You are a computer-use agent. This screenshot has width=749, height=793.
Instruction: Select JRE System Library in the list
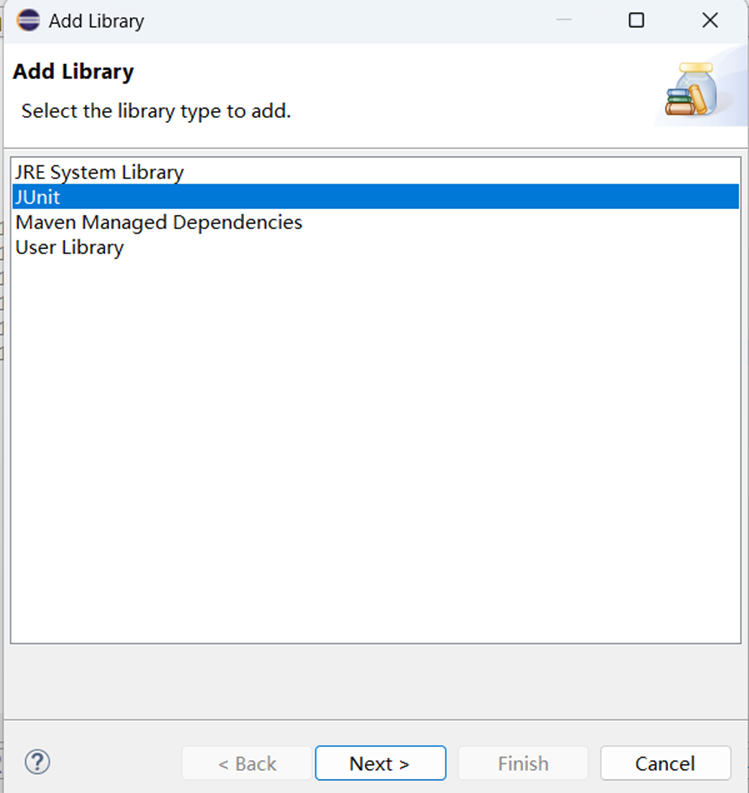(x=375, y=172)
